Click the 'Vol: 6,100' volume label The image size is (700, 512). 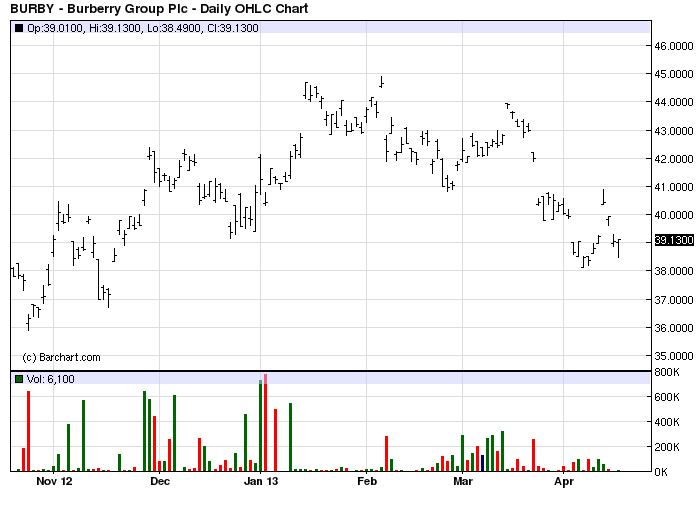(x=50, y=379)
